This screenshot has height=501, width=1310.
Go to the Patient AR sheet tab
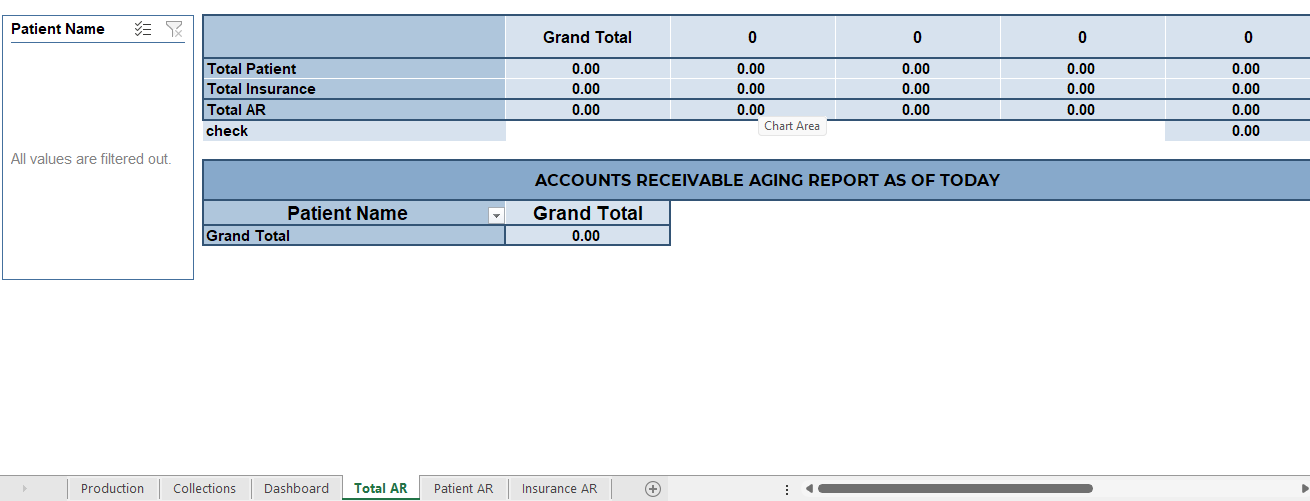pos(463,489)
